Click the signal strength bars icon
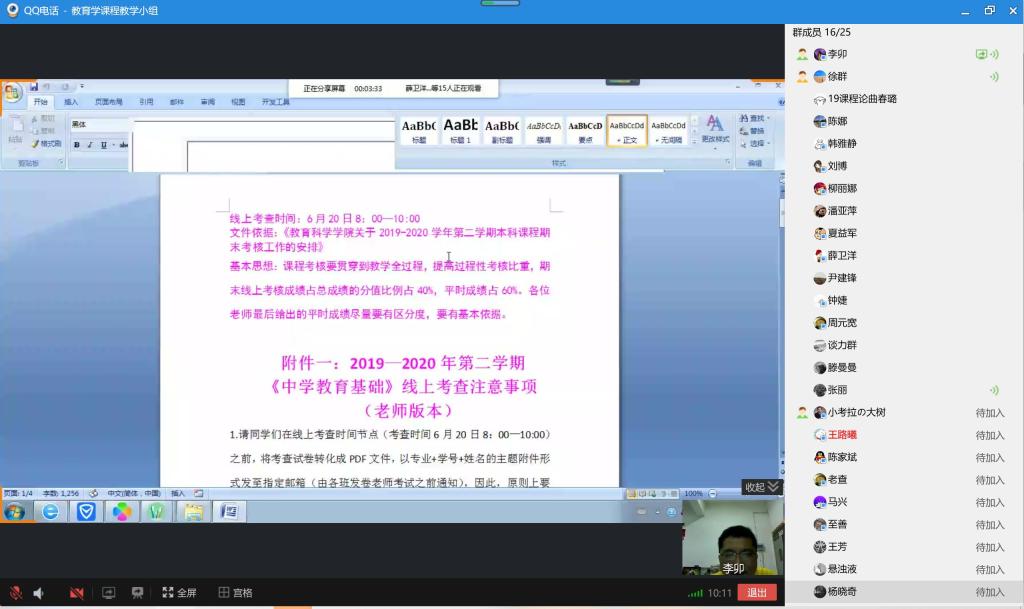Image resolution: width=1024 pixels, height=609 pixels. coord(695,593)
